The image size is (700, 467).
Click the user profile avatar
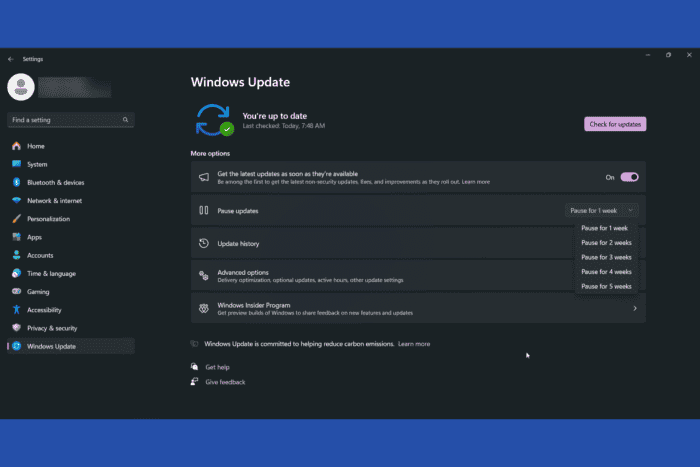pyautogui.click(x=21, y=87)
